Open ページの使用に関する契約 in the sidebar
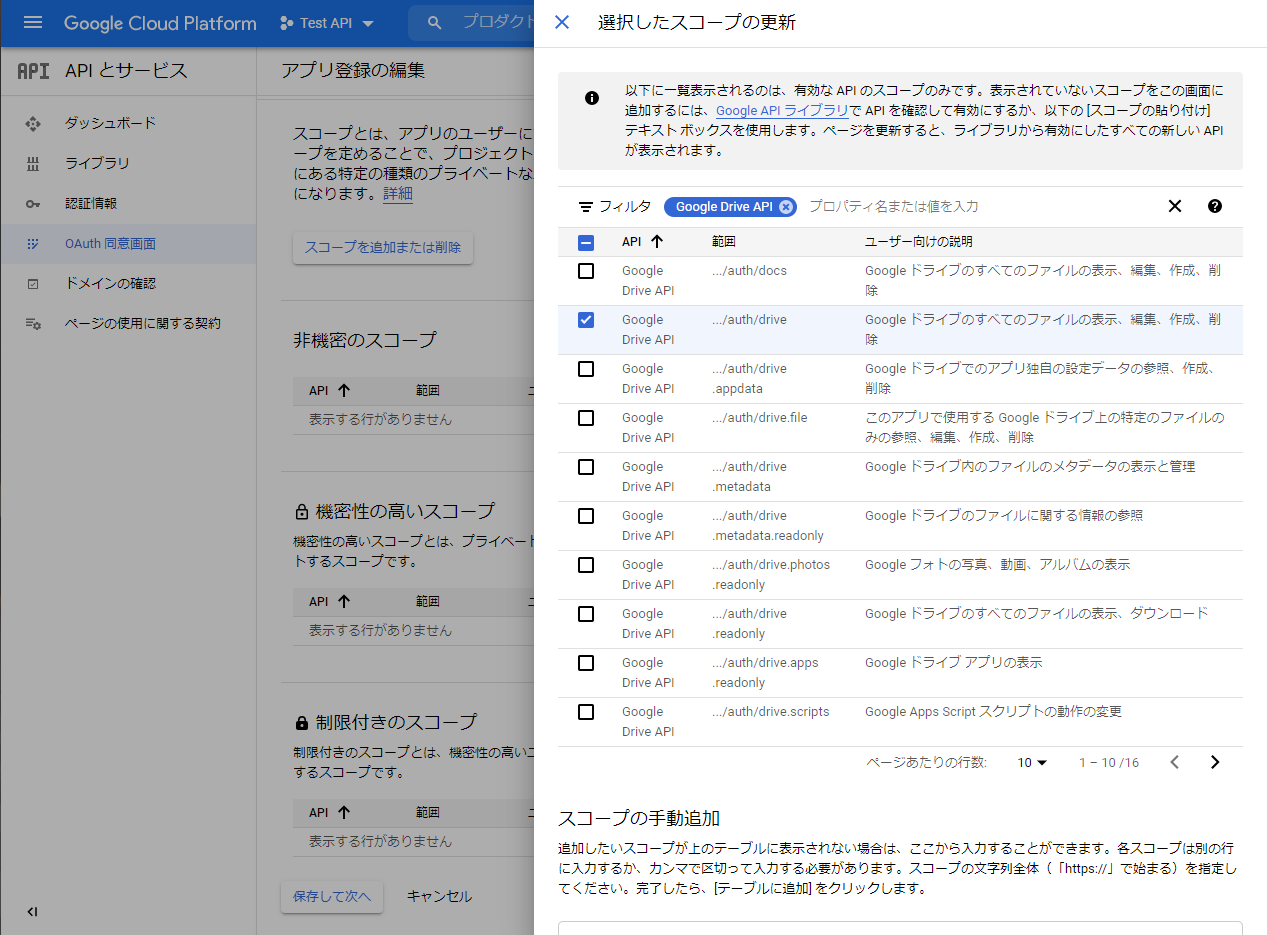Screen dimensions: 1267x935 (x=128, y=324)
